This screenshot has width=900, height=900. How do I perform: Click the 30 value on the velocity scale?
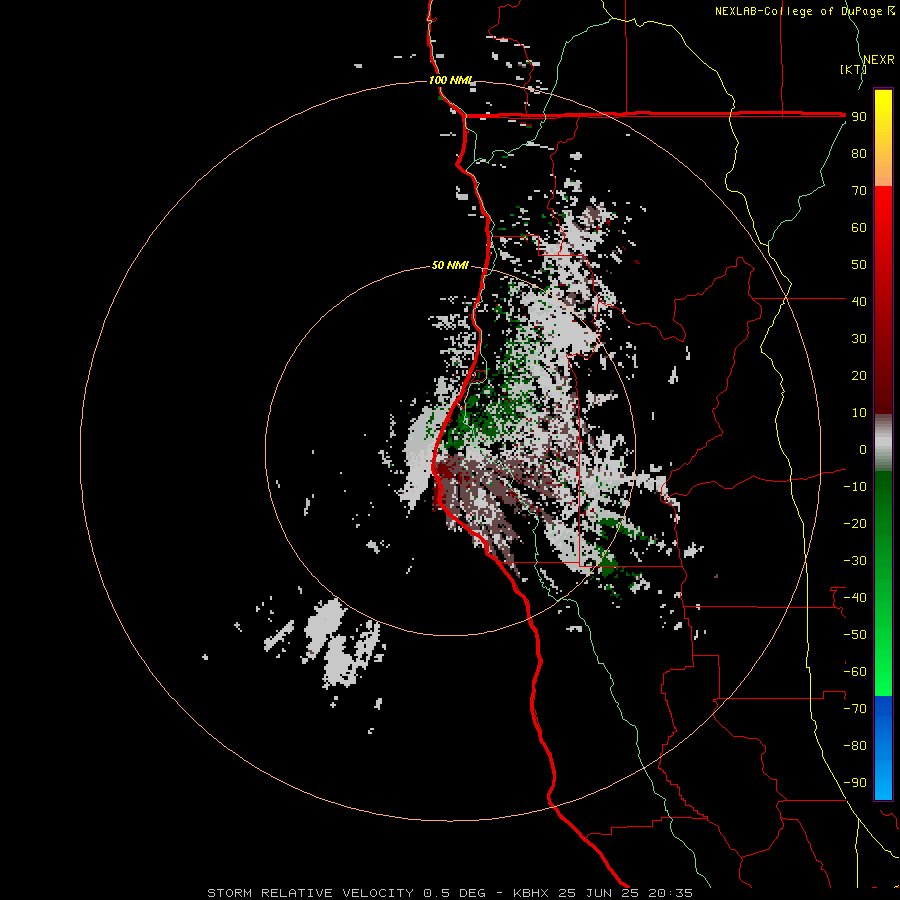[859, 339]
